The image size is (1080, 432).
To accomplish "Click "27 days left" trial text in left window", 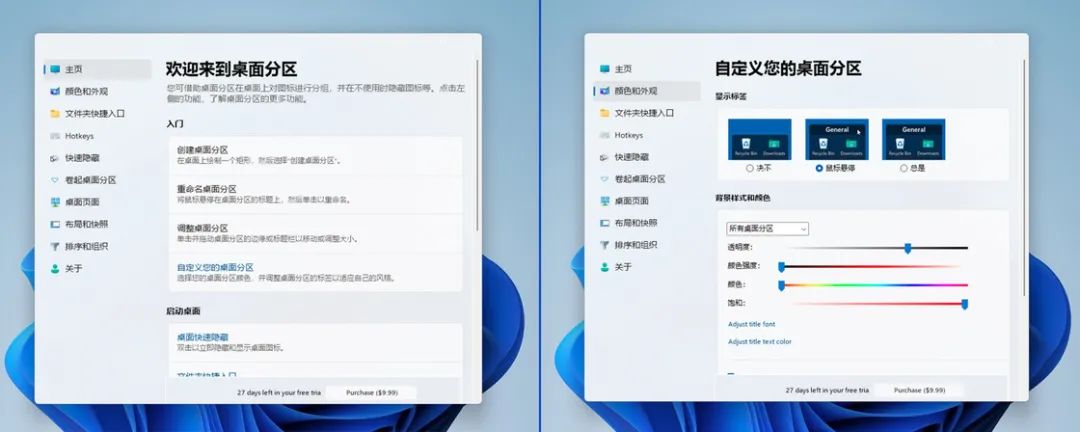I will tap(279, 393).
